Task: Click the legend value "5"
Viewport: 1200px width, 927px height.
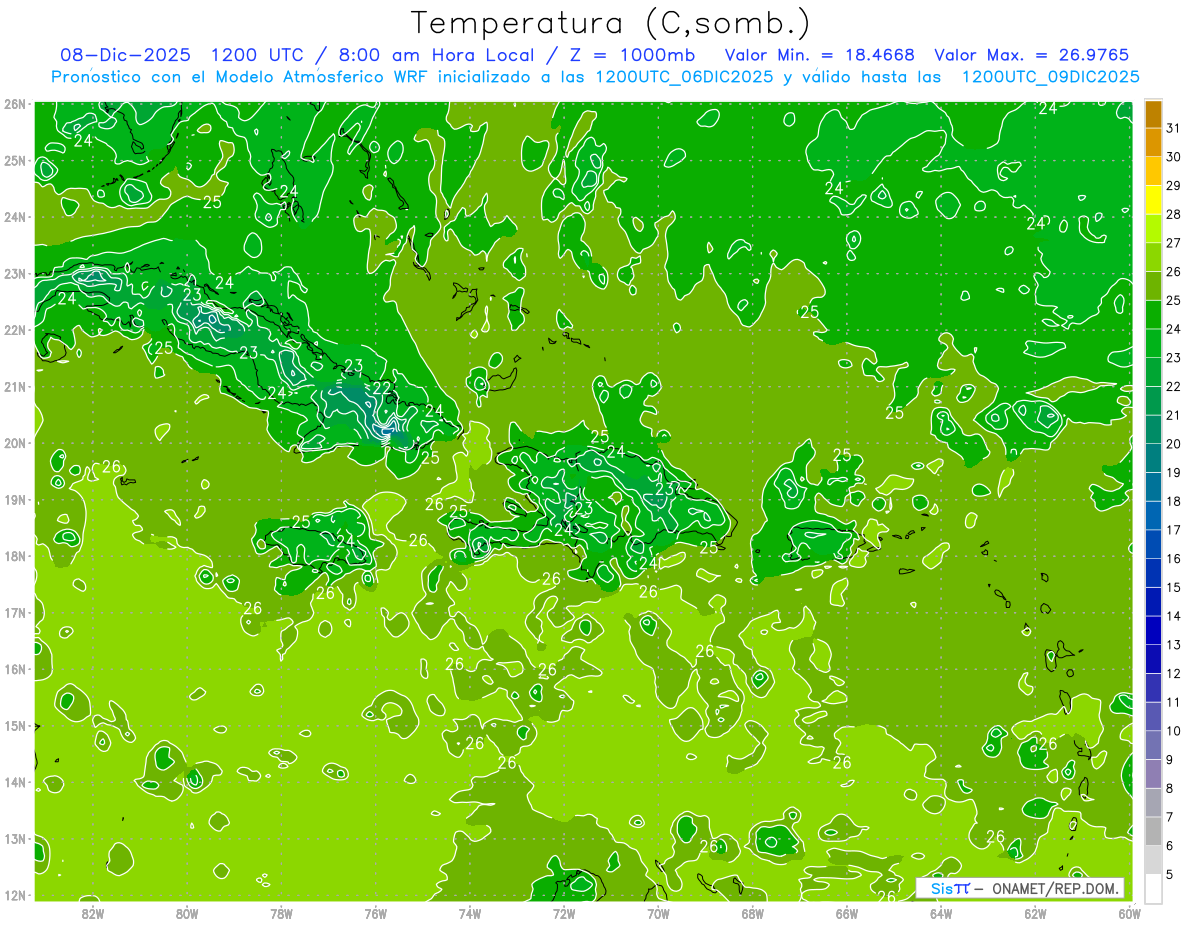Action: pos(1170,874)
